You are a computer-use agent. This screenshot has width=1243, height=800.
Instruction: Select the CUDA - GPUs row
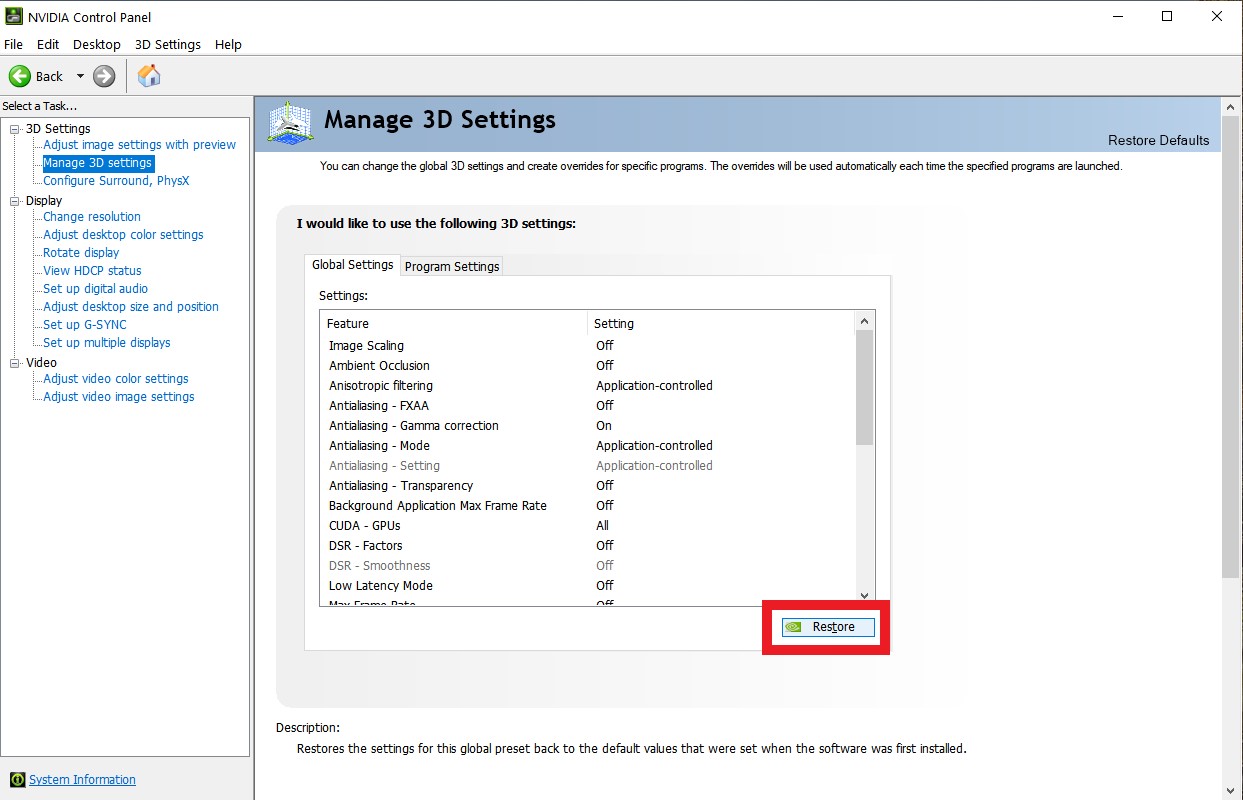pos(588,526)
